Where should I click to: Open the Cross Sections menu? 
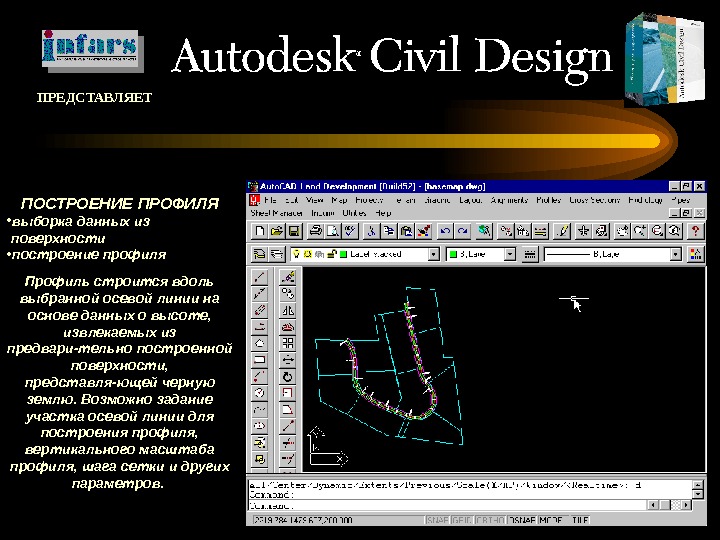pyautogui.click(x=595, y=200)
